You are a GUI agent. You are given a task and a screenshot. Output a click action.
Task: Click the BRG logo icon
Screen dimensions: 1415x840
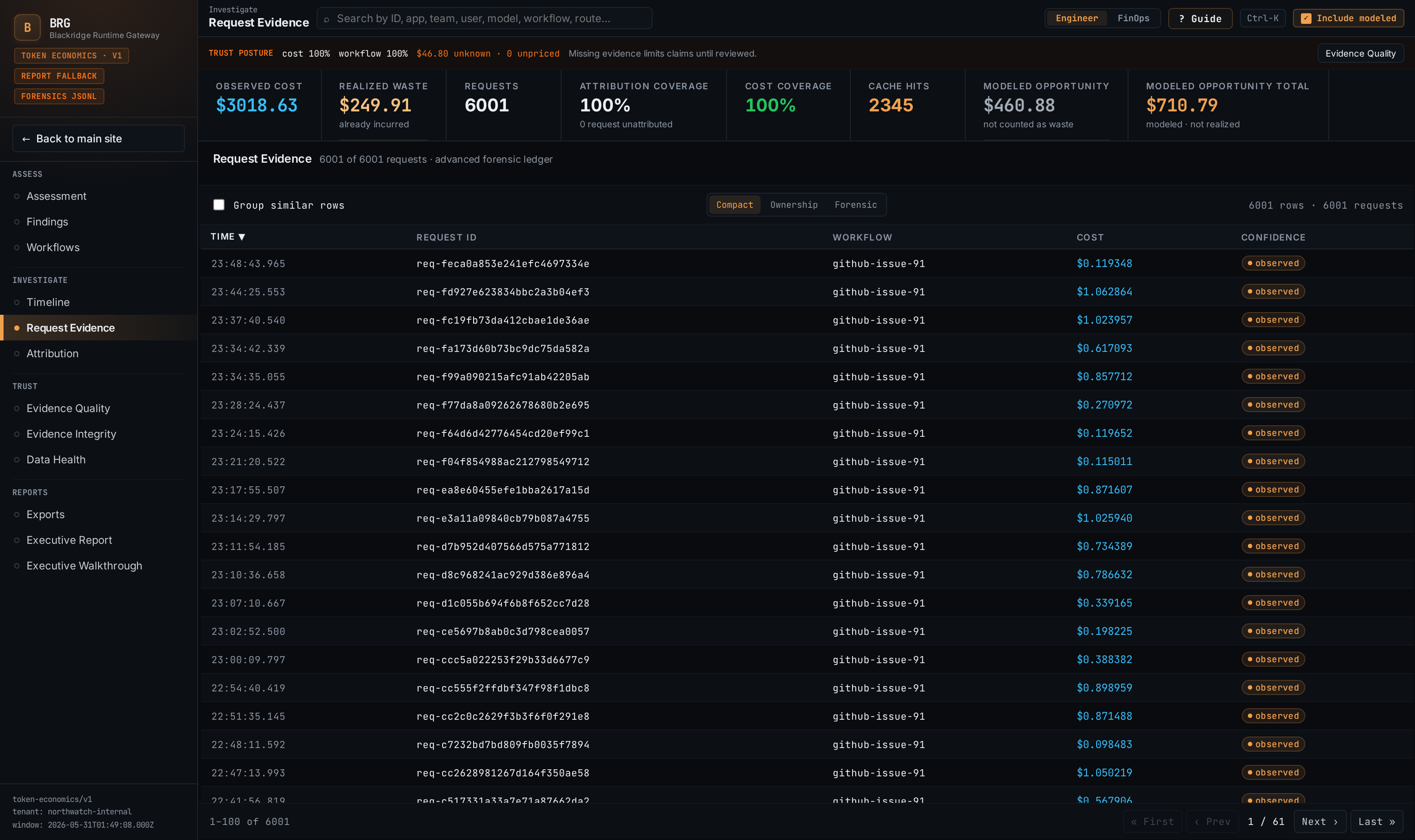click(x=27, y=27)
